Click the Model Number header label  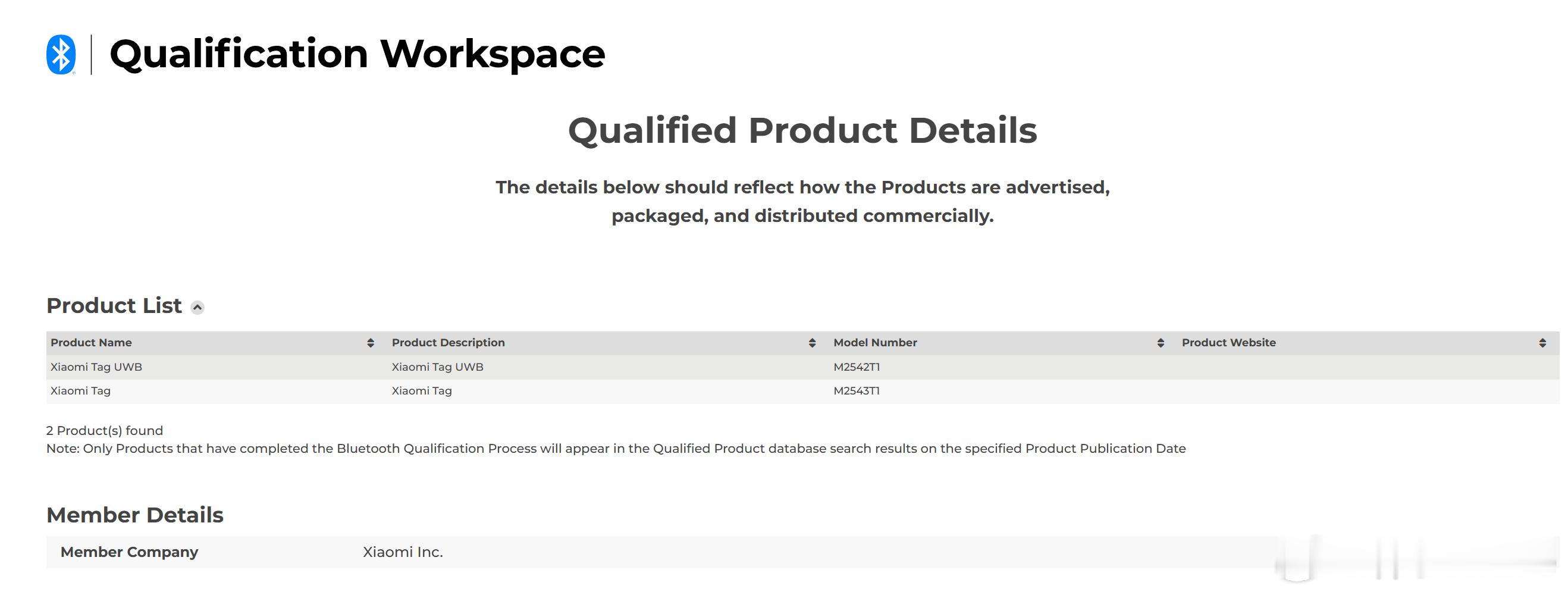(874, 343)
